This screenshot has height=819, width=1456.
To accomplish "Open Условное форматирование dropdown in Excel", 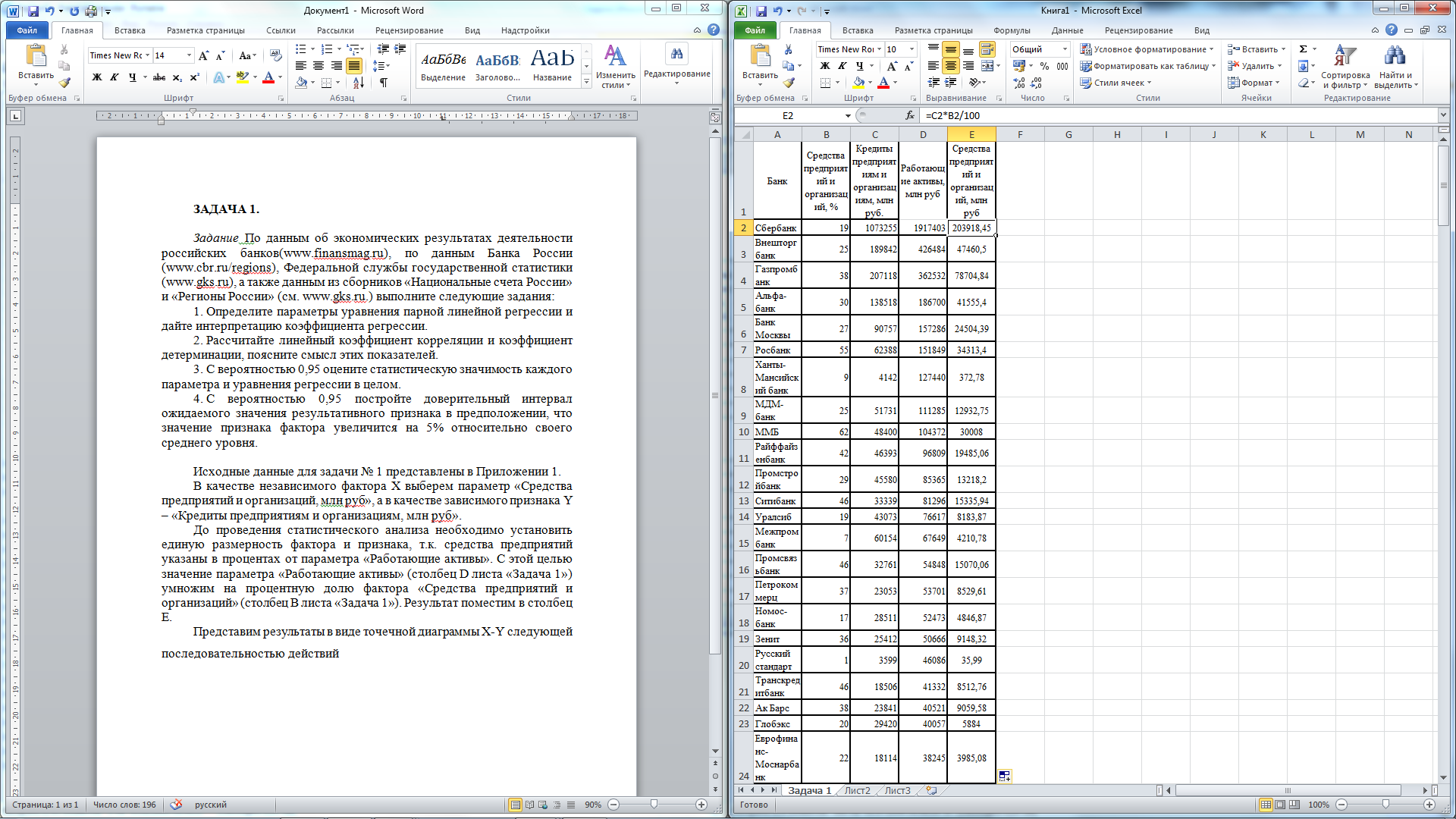I will (1147, 49).
